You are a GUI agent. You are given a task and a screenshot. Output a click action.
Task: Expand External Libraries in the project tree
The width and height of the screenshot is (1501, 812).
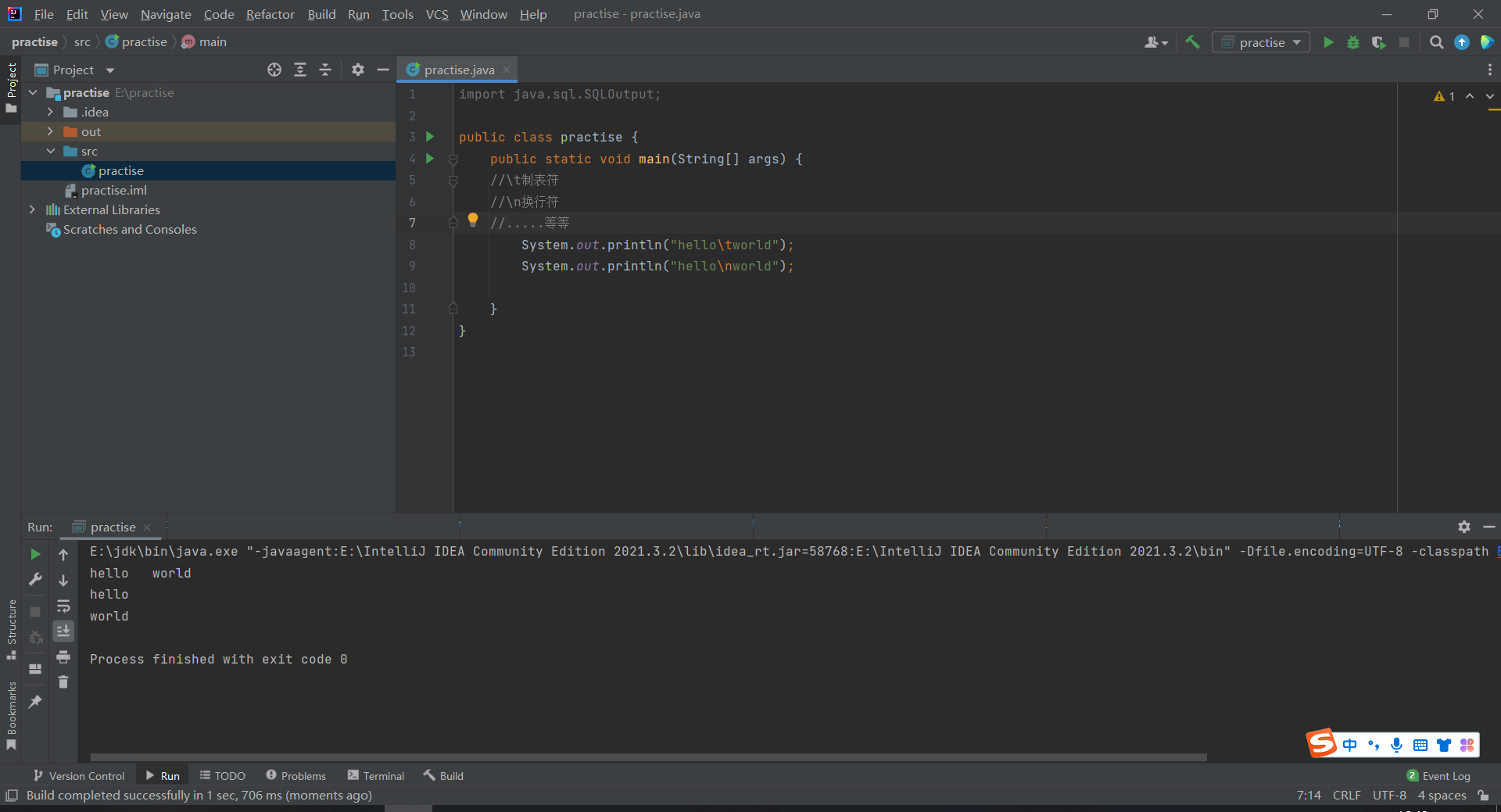(32, 209)
